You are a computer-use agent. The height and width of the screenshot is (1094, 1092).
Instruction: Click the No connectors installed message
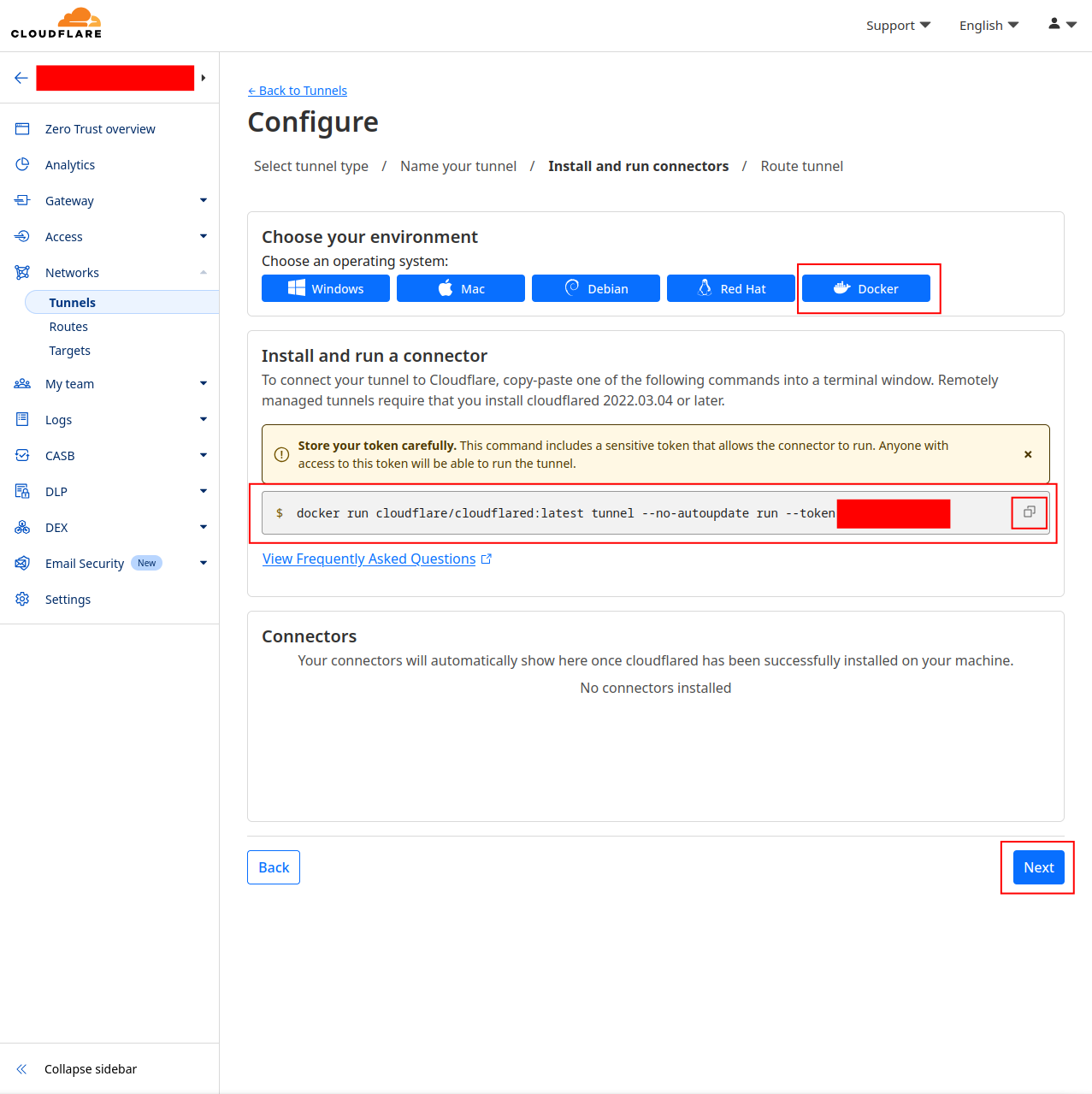[x=656, y=688]
